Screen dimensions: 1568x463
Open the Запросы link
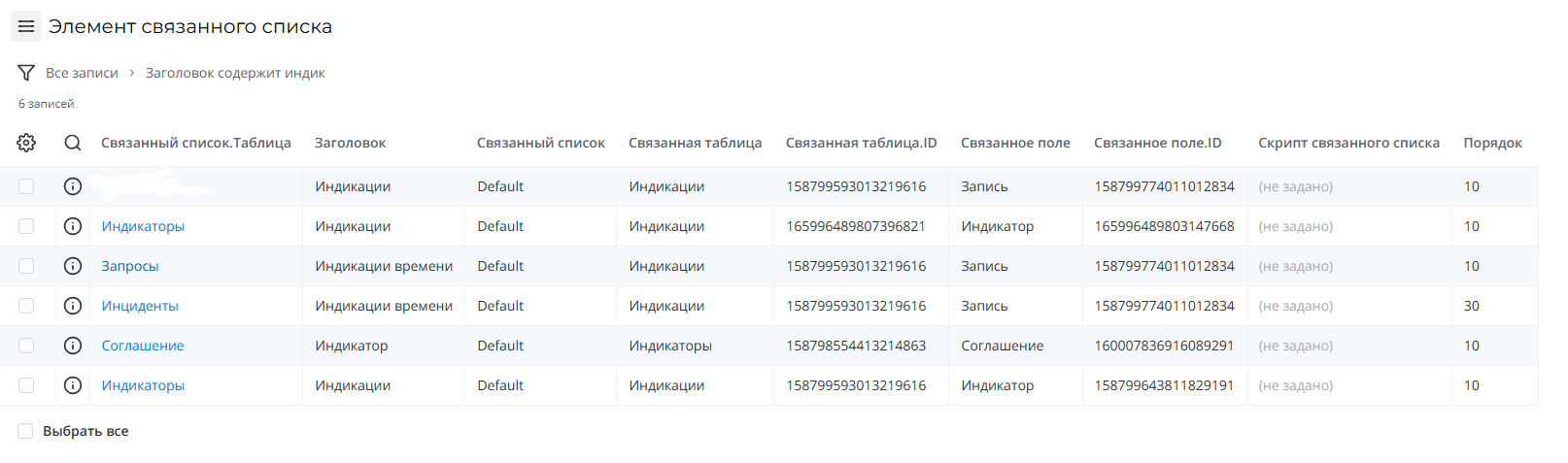click(130, 266)
